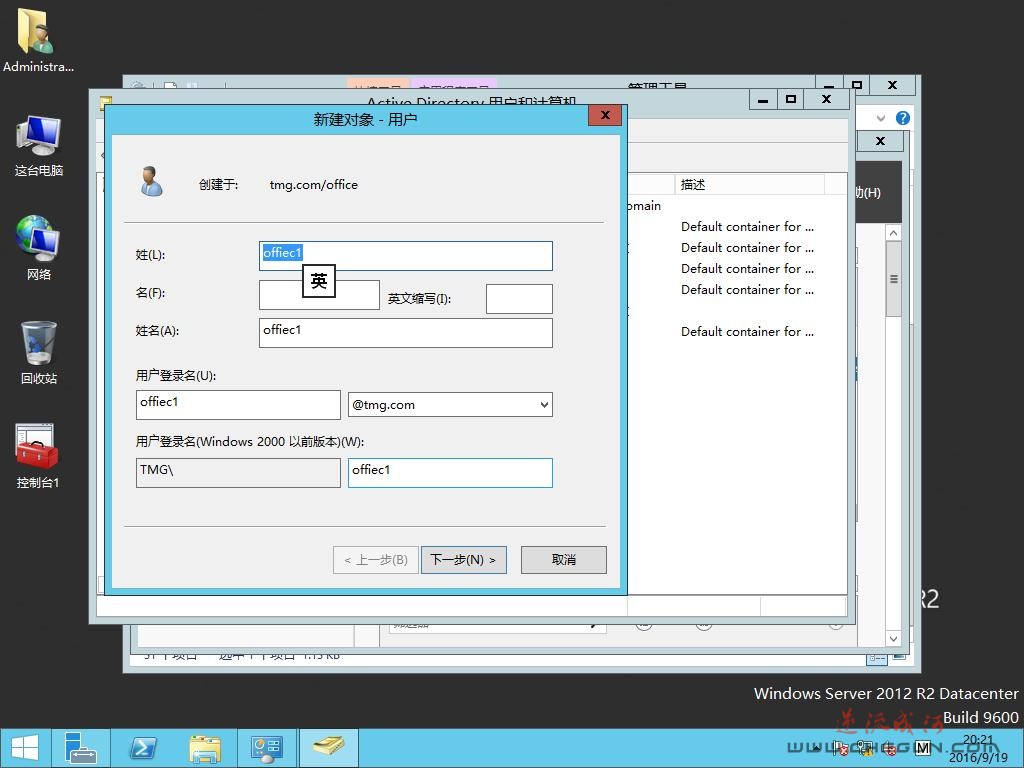The image size is (1024, 768).
Task: Click in the 姓名(A) full name field
Action: pos(406,333)
